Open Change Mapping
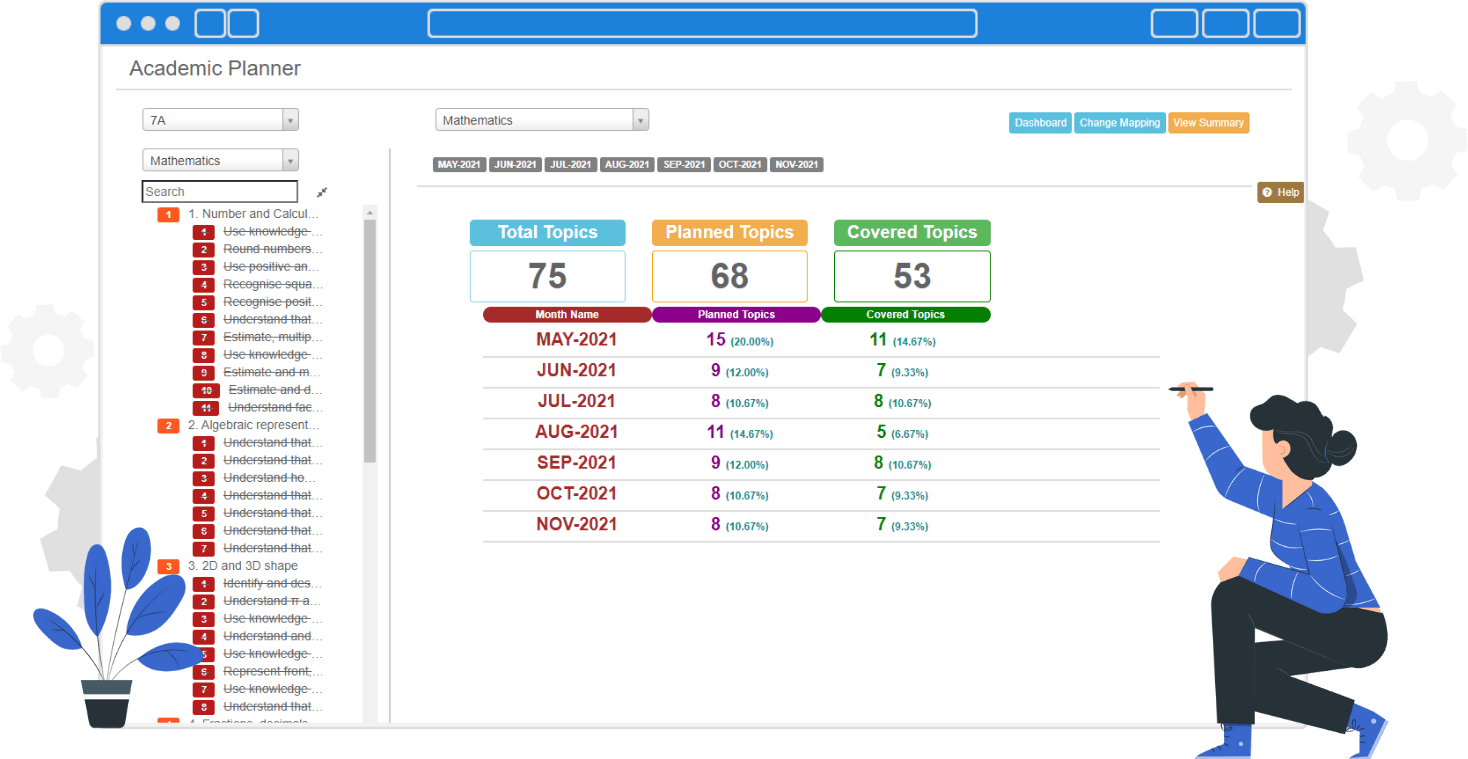This screenshot has height=759, width=1468. click(x=1119, y=122)
